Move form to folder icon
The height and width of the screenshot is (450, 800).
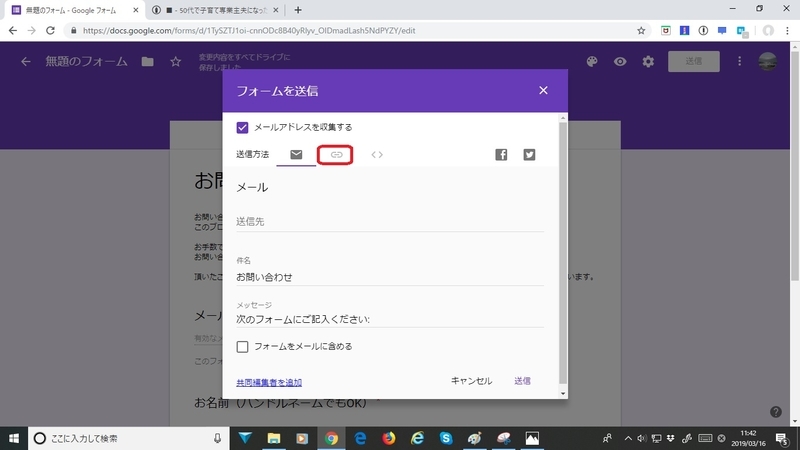[147, 62]
